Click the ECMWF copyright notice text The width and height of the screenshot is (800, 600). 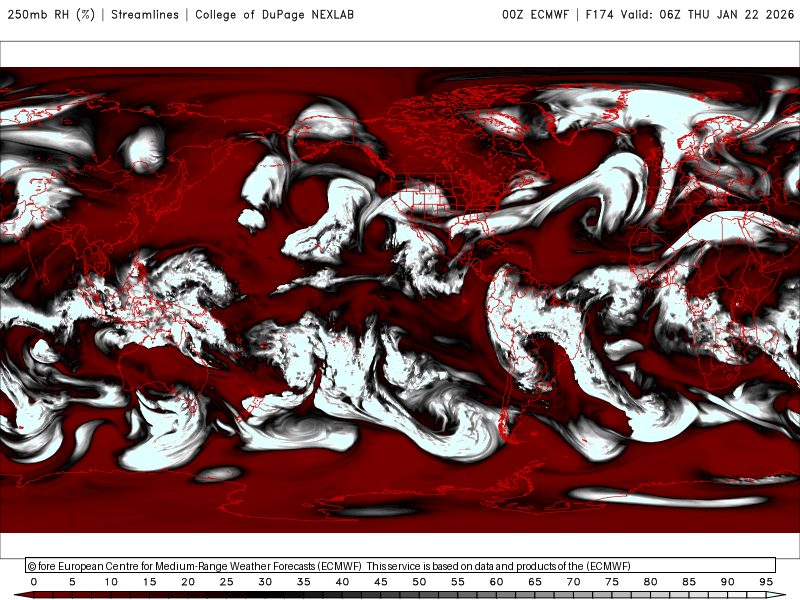329,566
